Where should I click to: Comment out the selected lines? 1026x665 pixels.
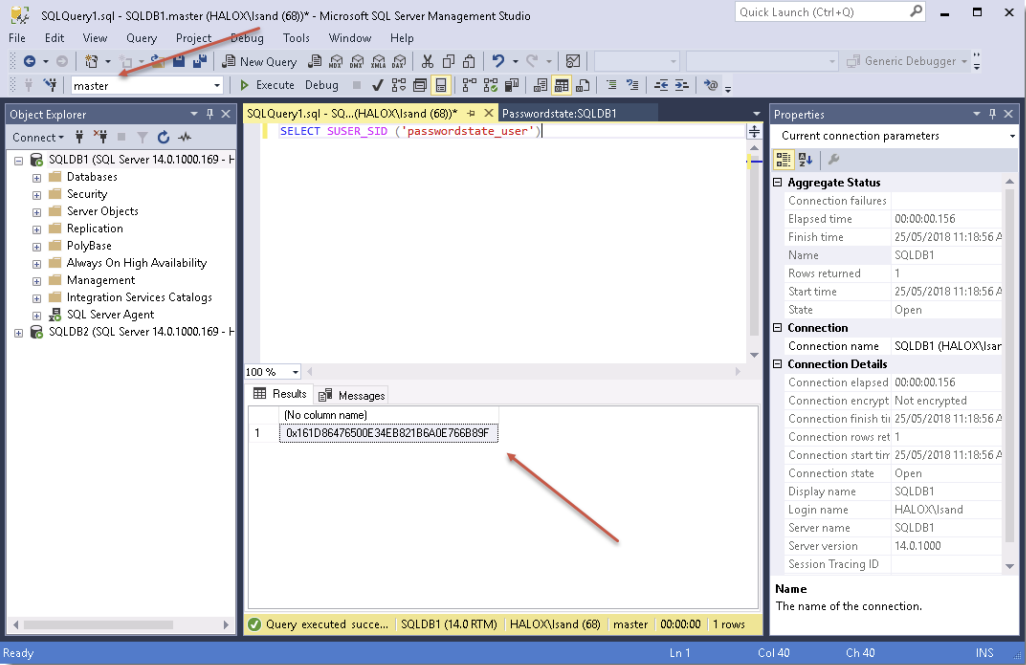[611, 85]
